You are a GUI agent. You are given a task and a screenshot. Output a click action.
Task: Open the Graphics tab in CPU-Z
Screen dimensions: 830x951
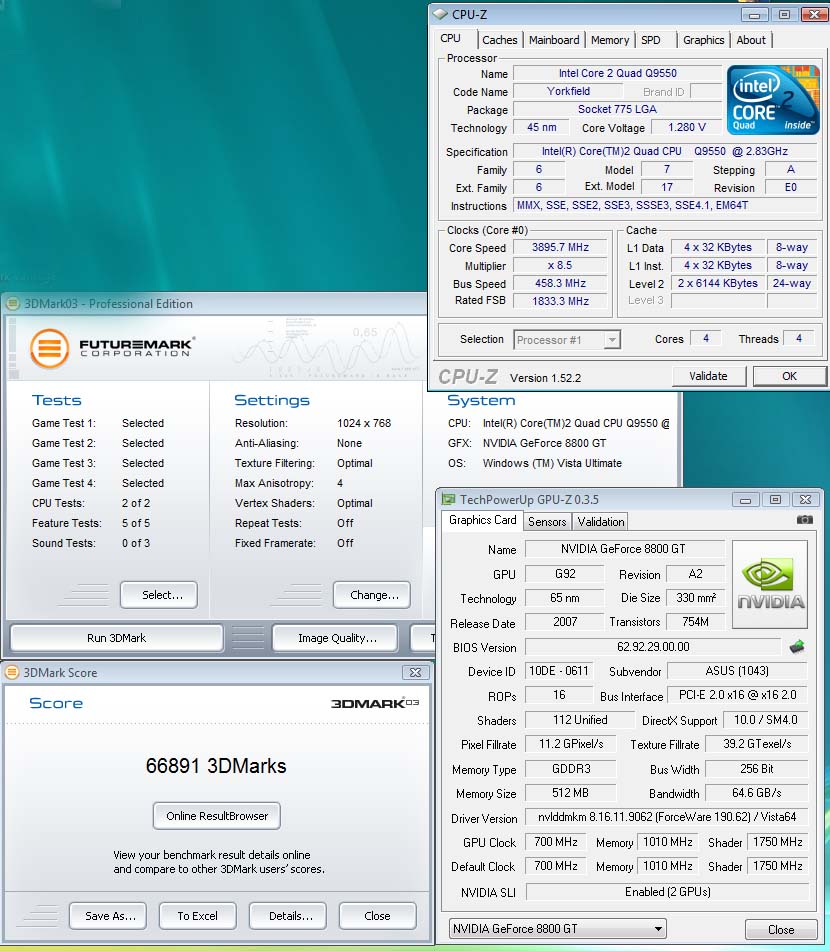[x=704, y=40]
